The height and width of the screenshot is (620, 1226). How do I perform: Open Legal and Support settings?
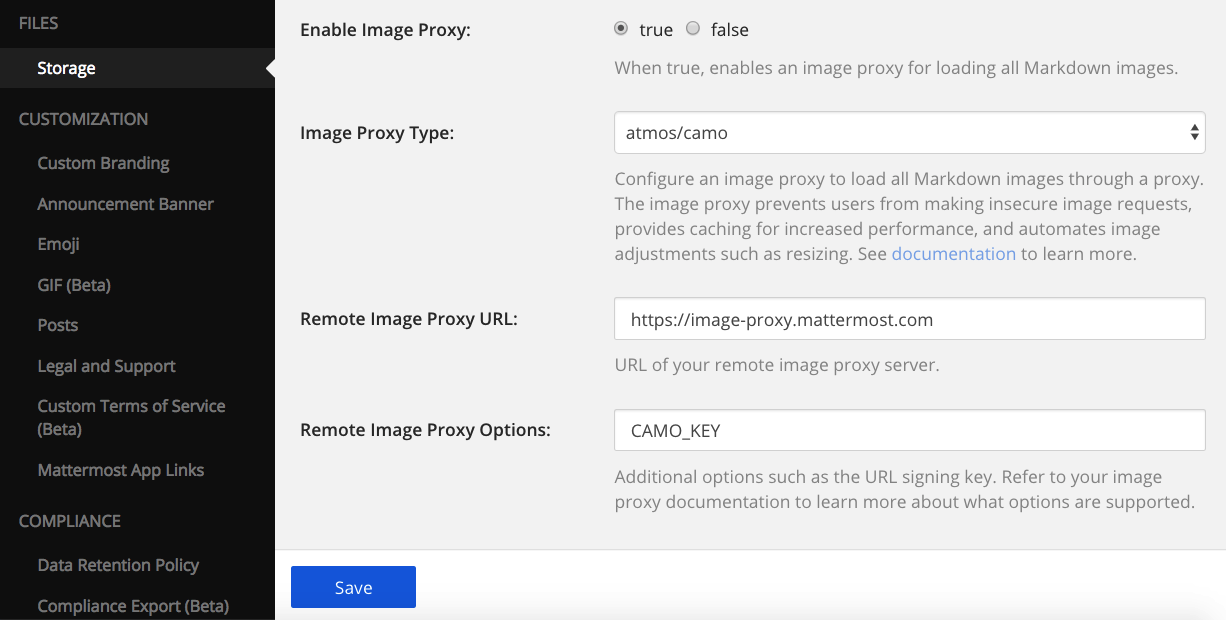[x=106, y=366]
